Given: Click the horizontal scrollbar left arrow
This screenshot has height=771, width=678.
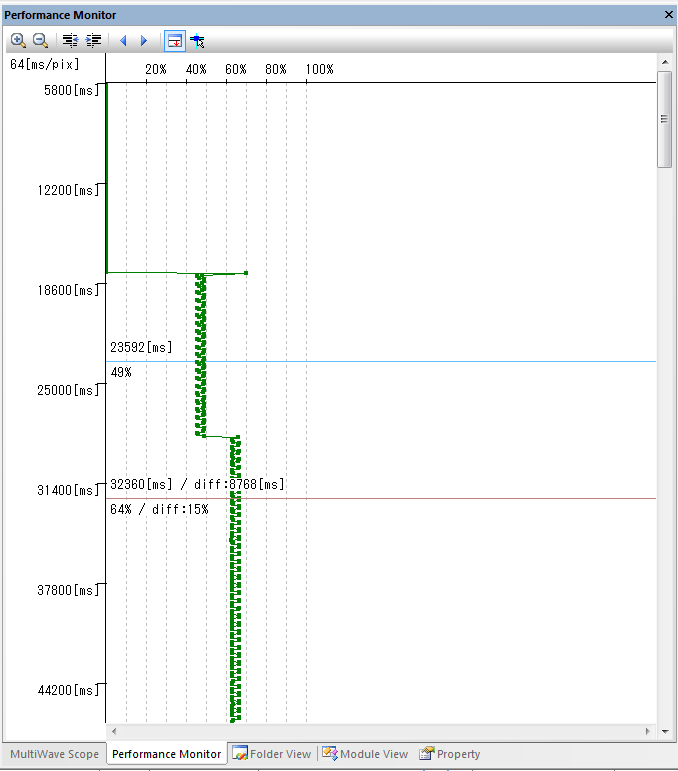Looking at the screenshot, I should tap(113, 731).
